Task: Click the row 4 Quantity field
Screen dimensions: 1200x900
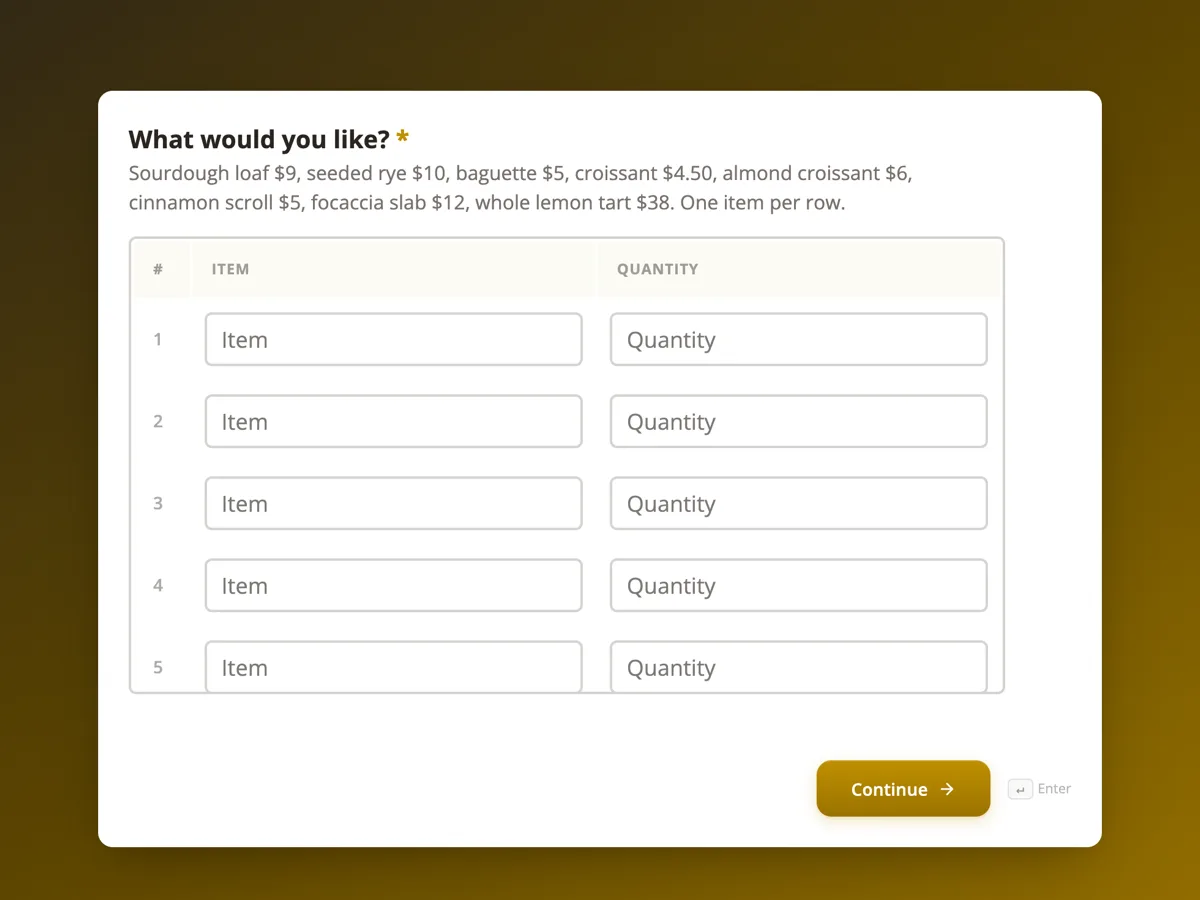Action: (x=799, y=585)
